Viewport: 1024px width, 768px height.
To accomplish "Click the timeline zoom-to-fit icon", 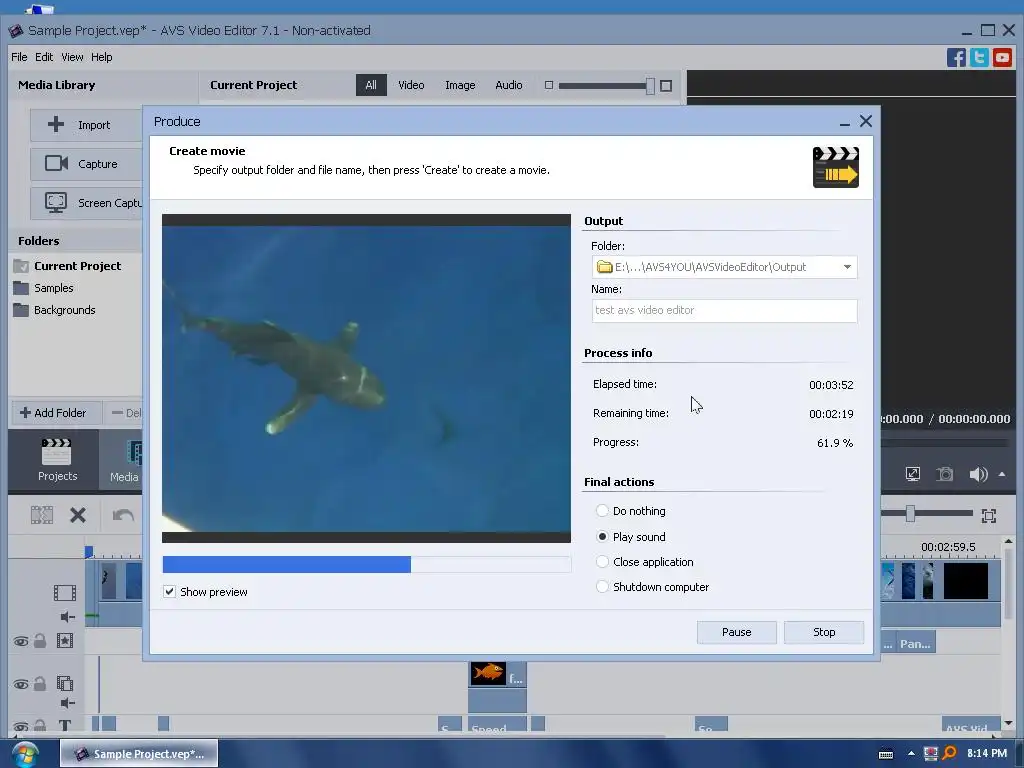I will tap(989, 516).
